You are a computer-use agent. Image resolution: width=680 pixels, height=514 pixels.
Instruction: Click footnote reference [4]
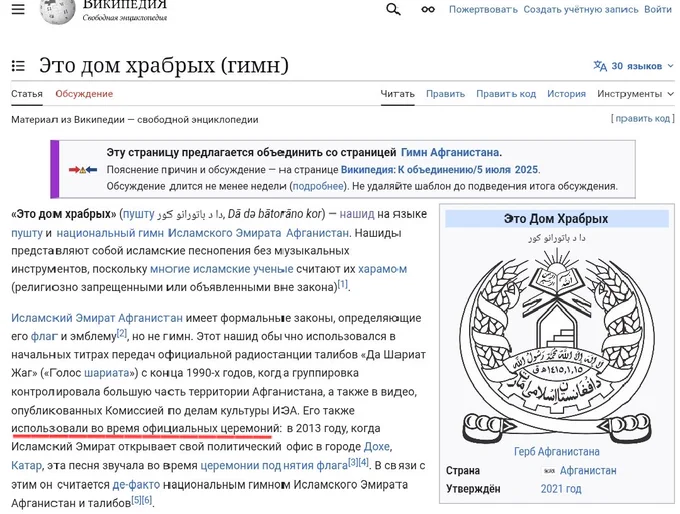(x=363, y=462)
